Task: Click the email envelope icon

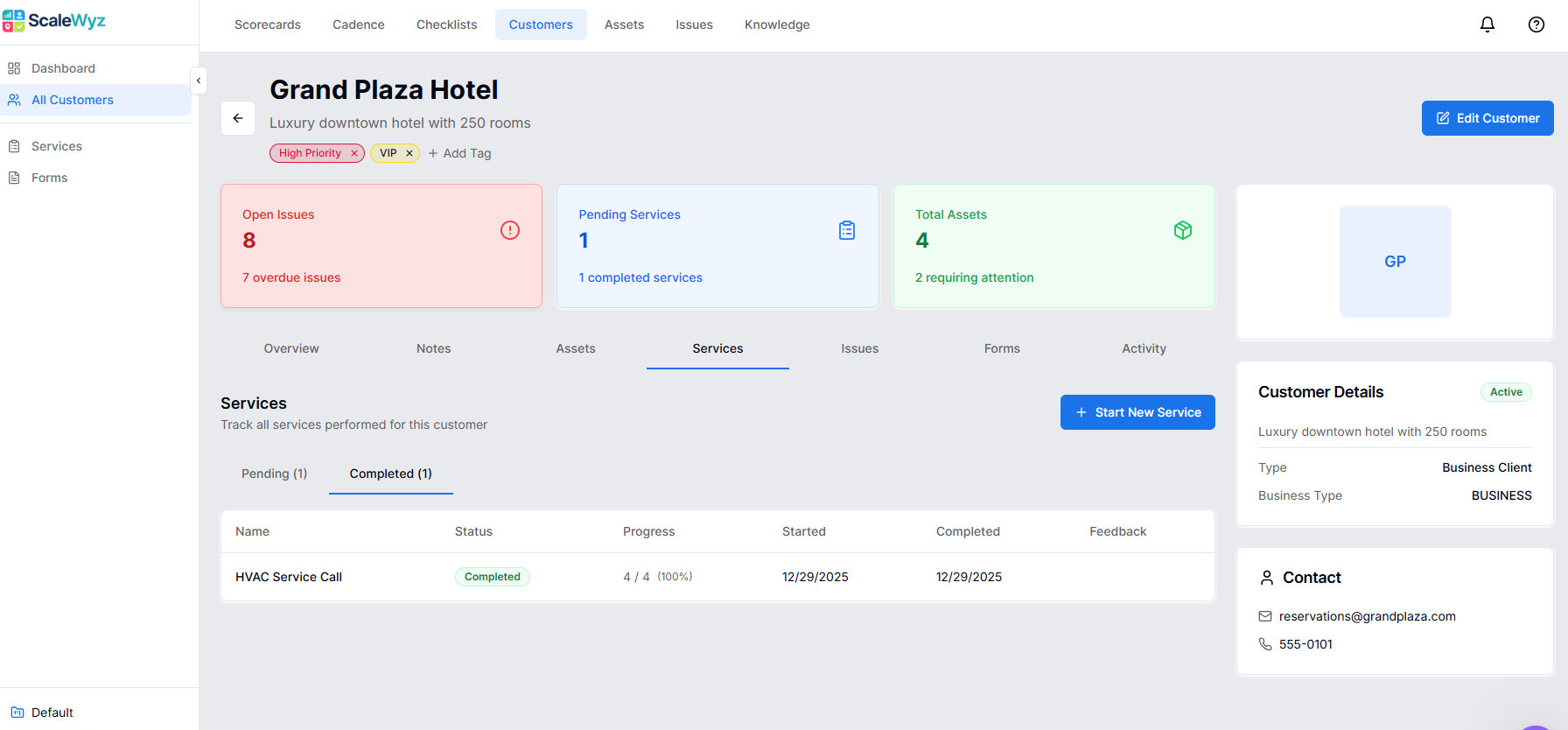Action: pyautogui.click(x=1265, y=616)
